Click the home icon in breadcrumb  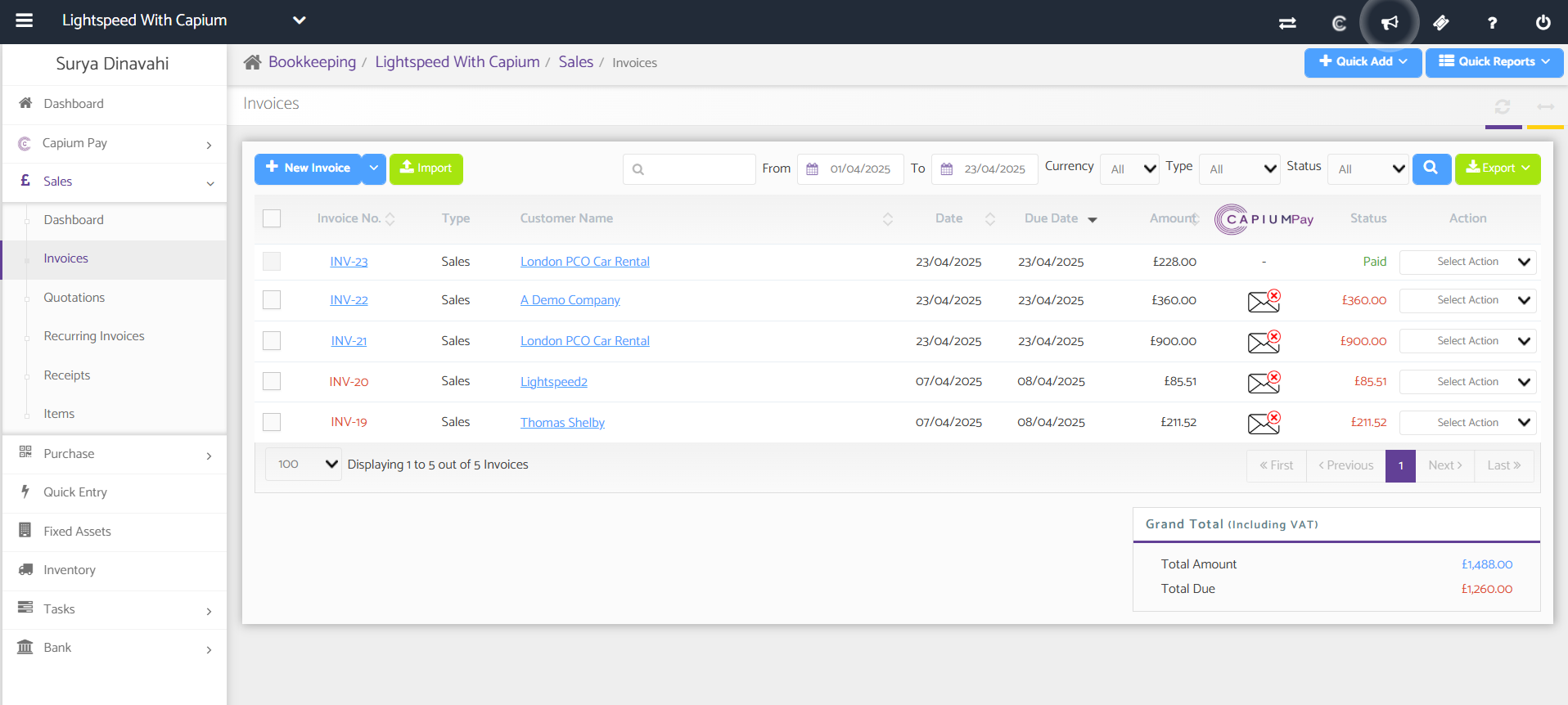pos(252,62)
